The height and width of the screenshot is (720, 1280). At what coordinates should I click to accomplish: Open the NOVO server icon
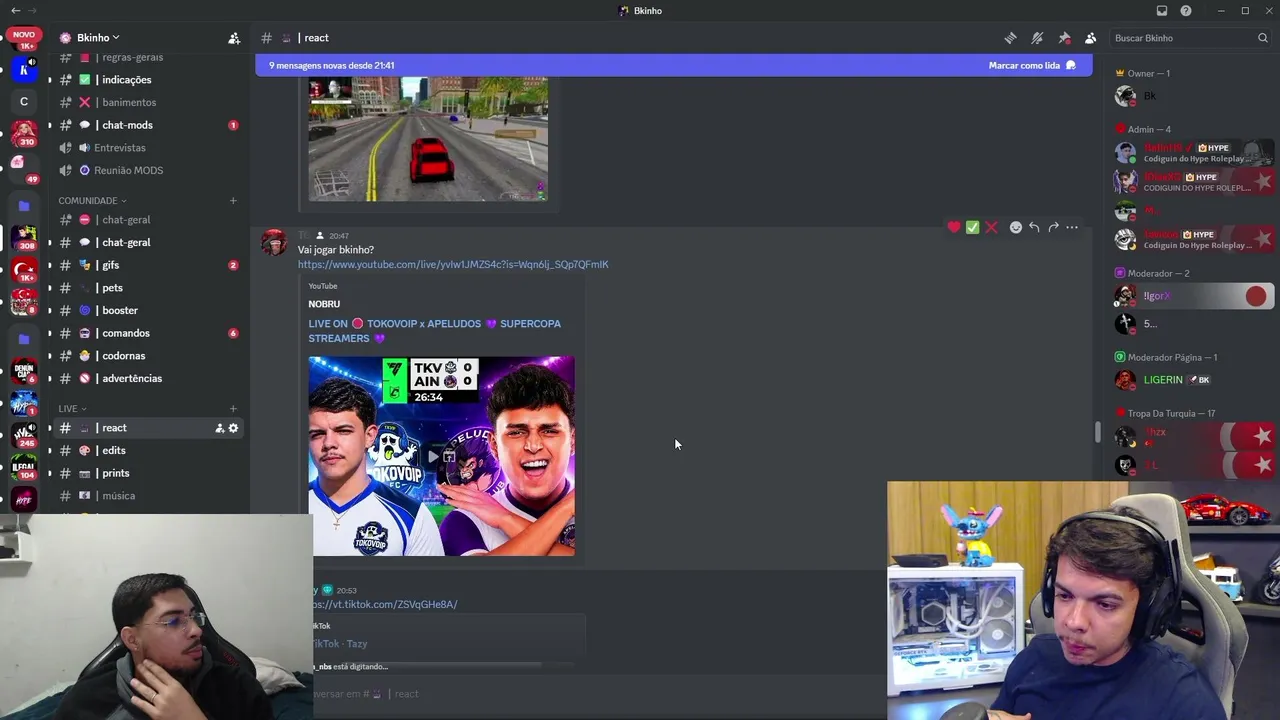tap(24, 39)
